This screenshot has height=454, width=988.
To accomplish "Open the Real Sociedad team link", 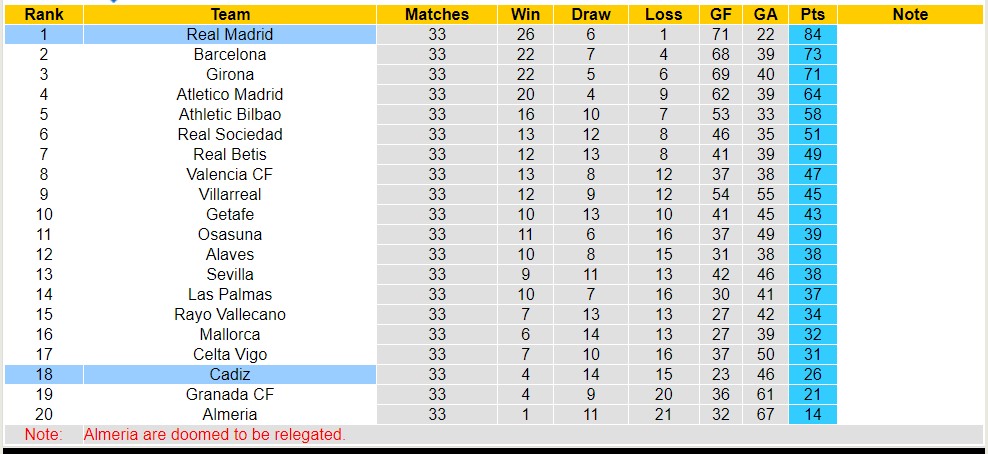I will pyautogui.click(x=230, y=134).
